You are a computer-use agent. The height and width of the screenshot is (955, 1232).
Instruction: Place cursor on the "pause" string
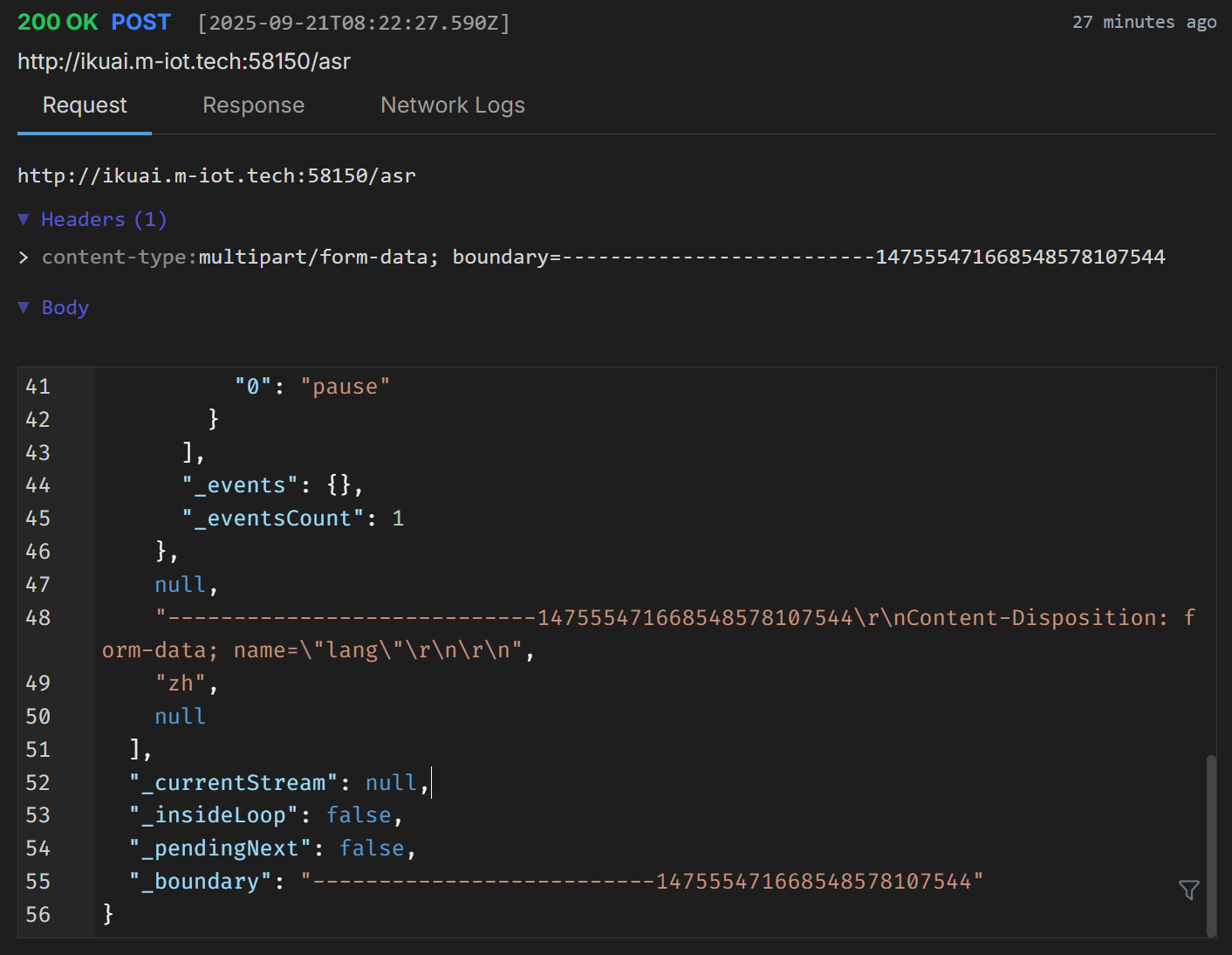[x=346, y=387]
